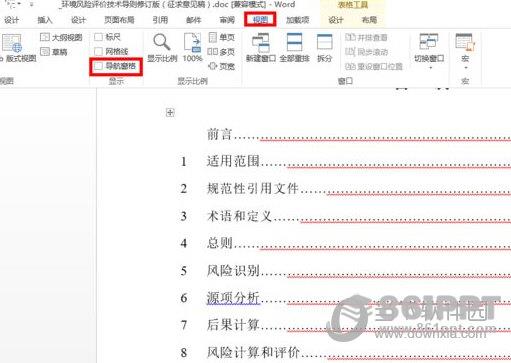This screenshot has height=363, width=511.
Task: Click the table move handle plus icon
Action: click(170, 113)
